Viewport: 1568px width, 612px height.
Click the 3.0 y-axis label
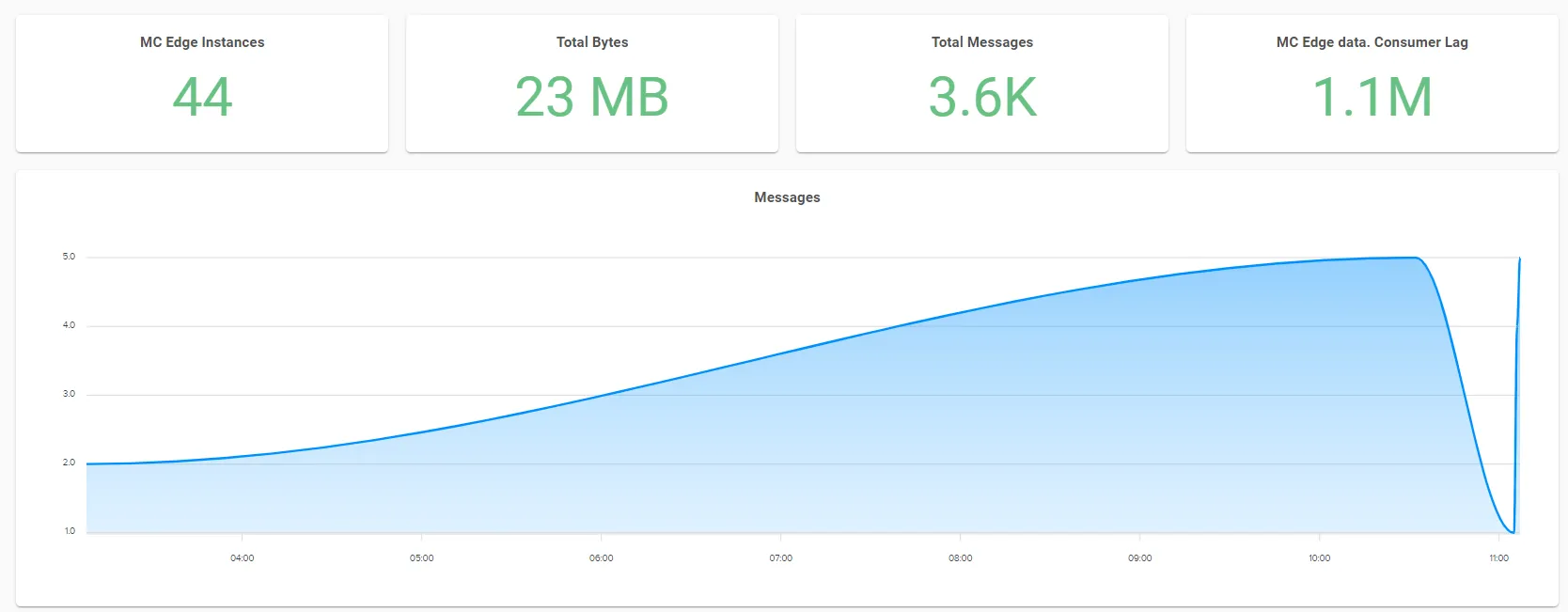click(69, 394)
